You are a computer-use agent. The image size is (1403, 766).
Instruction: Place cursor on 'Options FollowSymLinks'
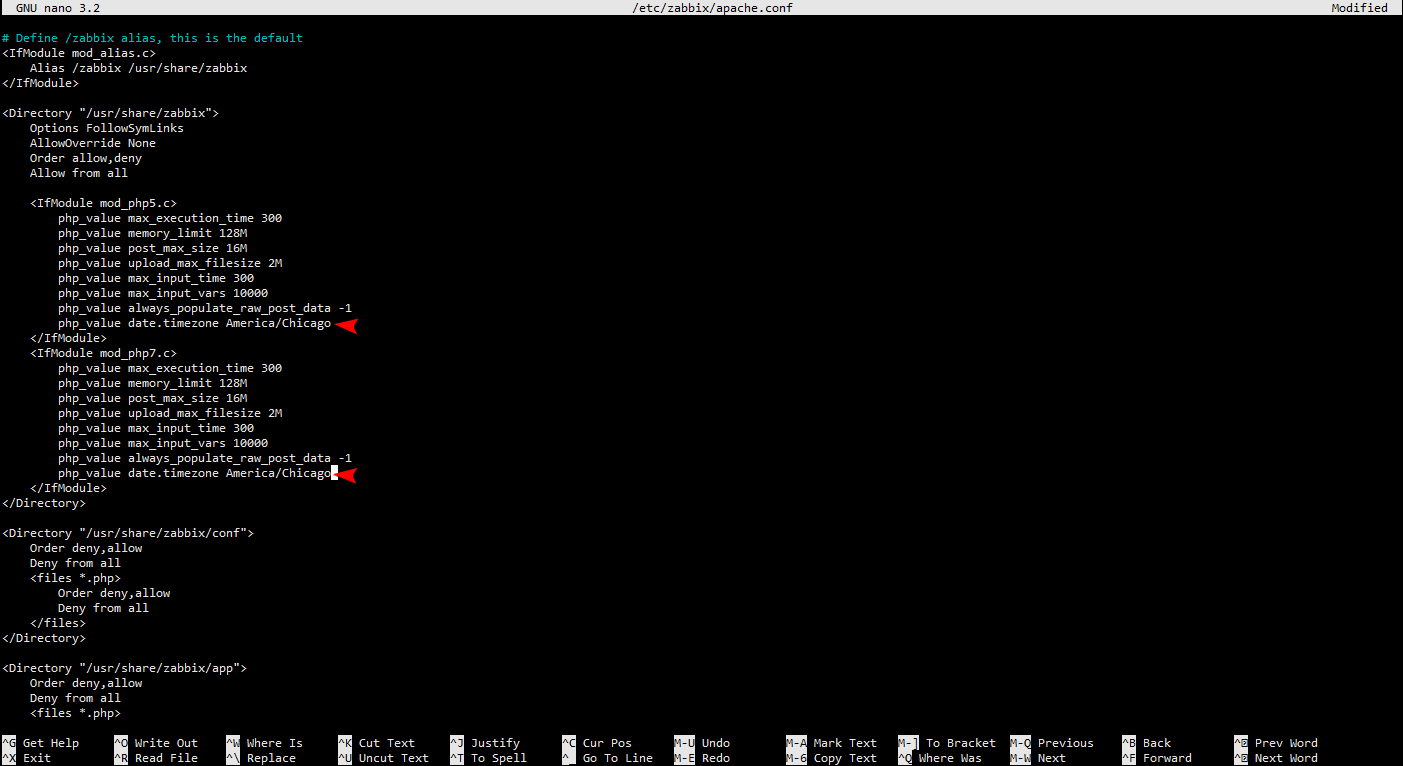click(107, 128)
